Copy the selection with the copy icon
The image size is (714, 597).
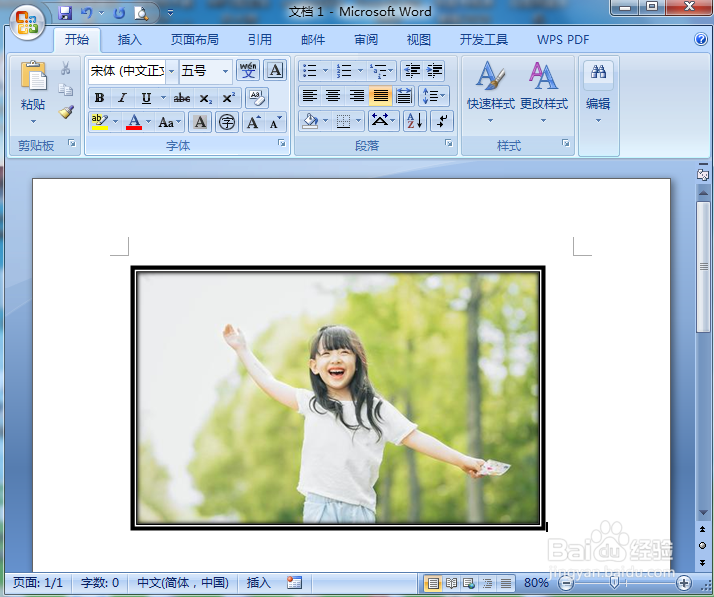[66, 90]
